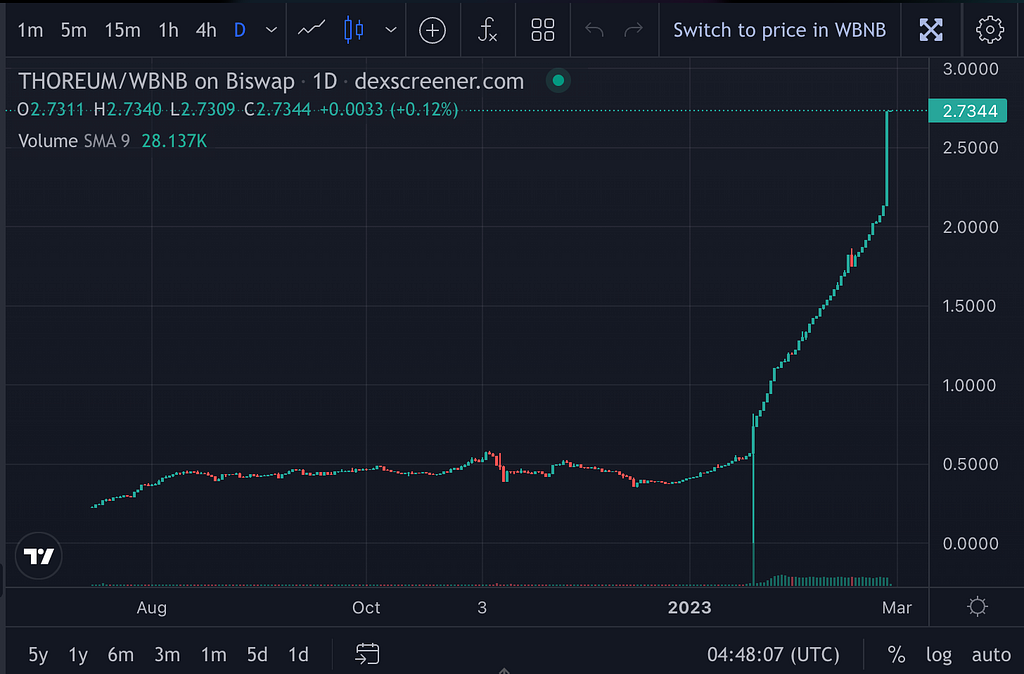Redo the last chart action
This screenshot has width=1024, height=674.
click(633, 29)
